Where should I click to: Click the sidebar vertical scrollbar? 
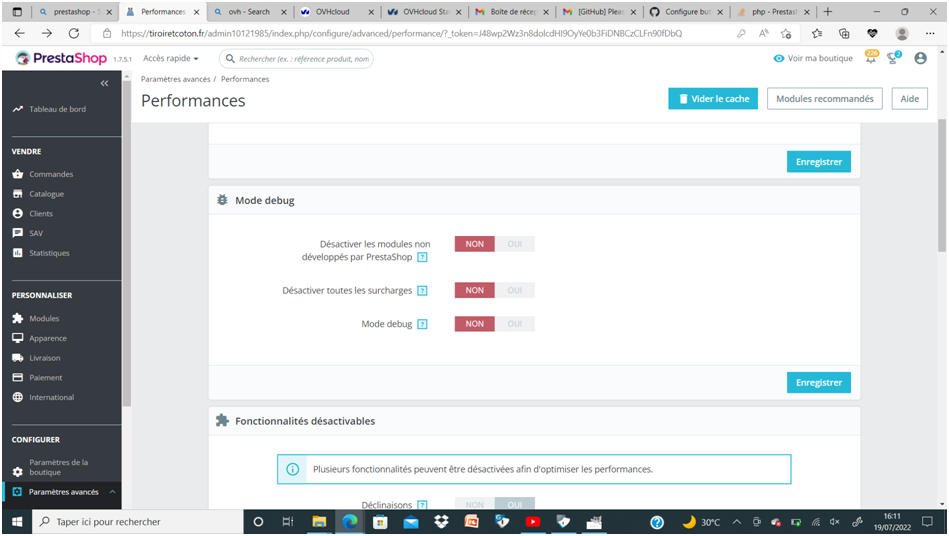126,242
